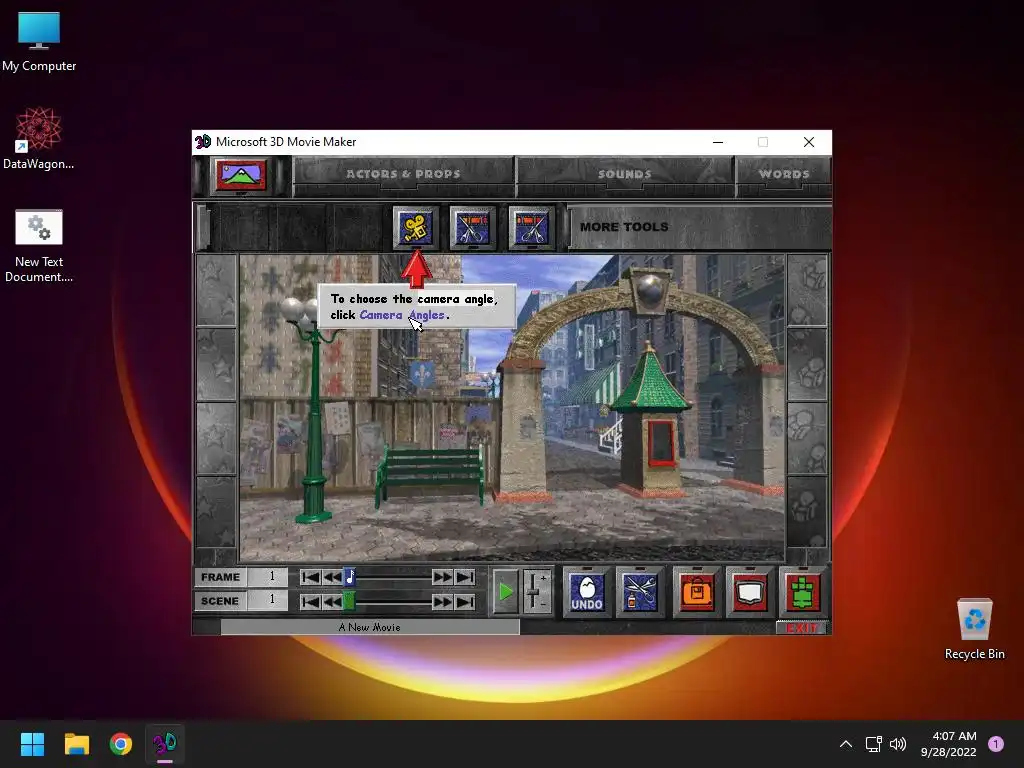Launch Chrome from the taskbar
1024x768 pixels.
point(121,744)
